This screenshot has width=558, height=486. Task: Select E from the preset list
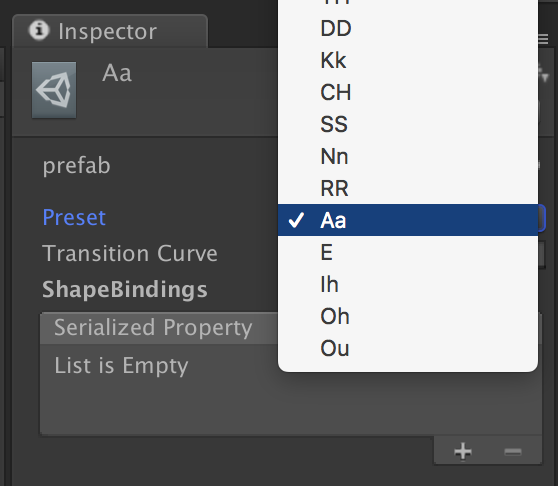click(408, 252)
